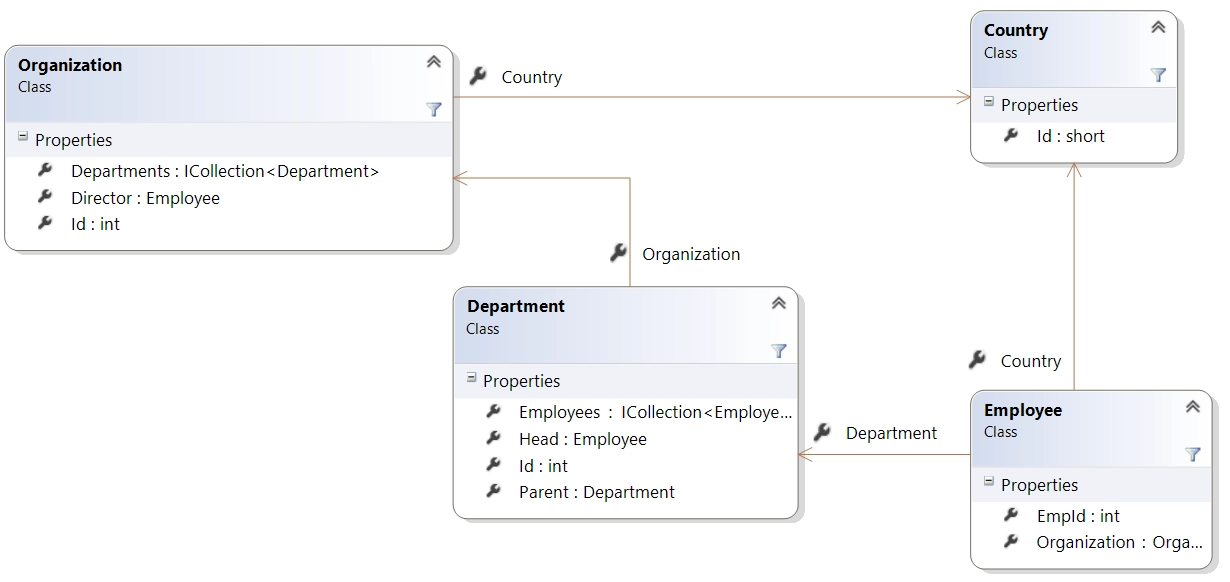The image size is (1230, 582).
Task: Click the filter icon on Department class
Action: (x=779, y=351)
